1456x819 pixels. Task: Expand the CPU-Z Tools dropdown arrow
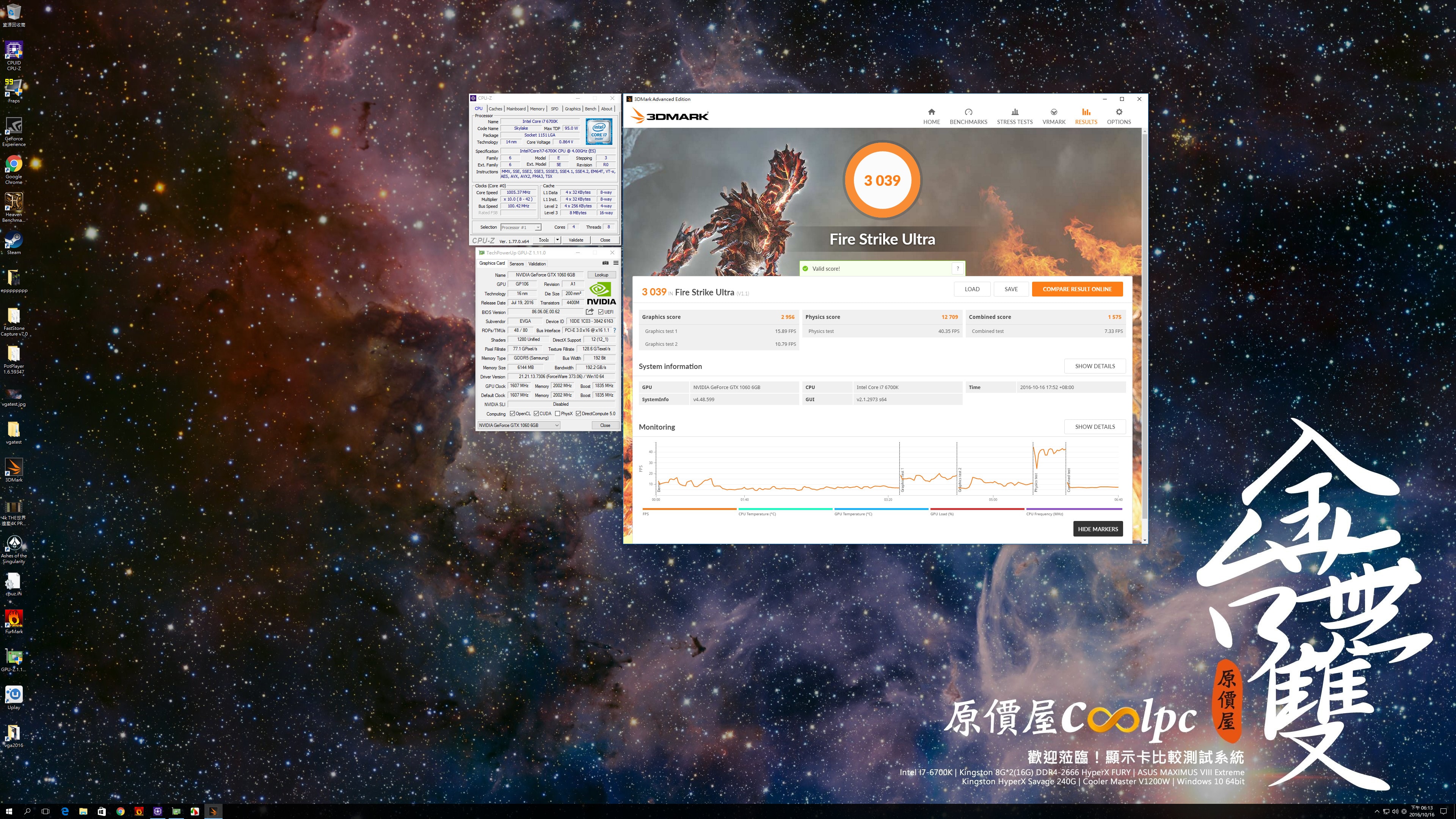[x=557, y=240]
